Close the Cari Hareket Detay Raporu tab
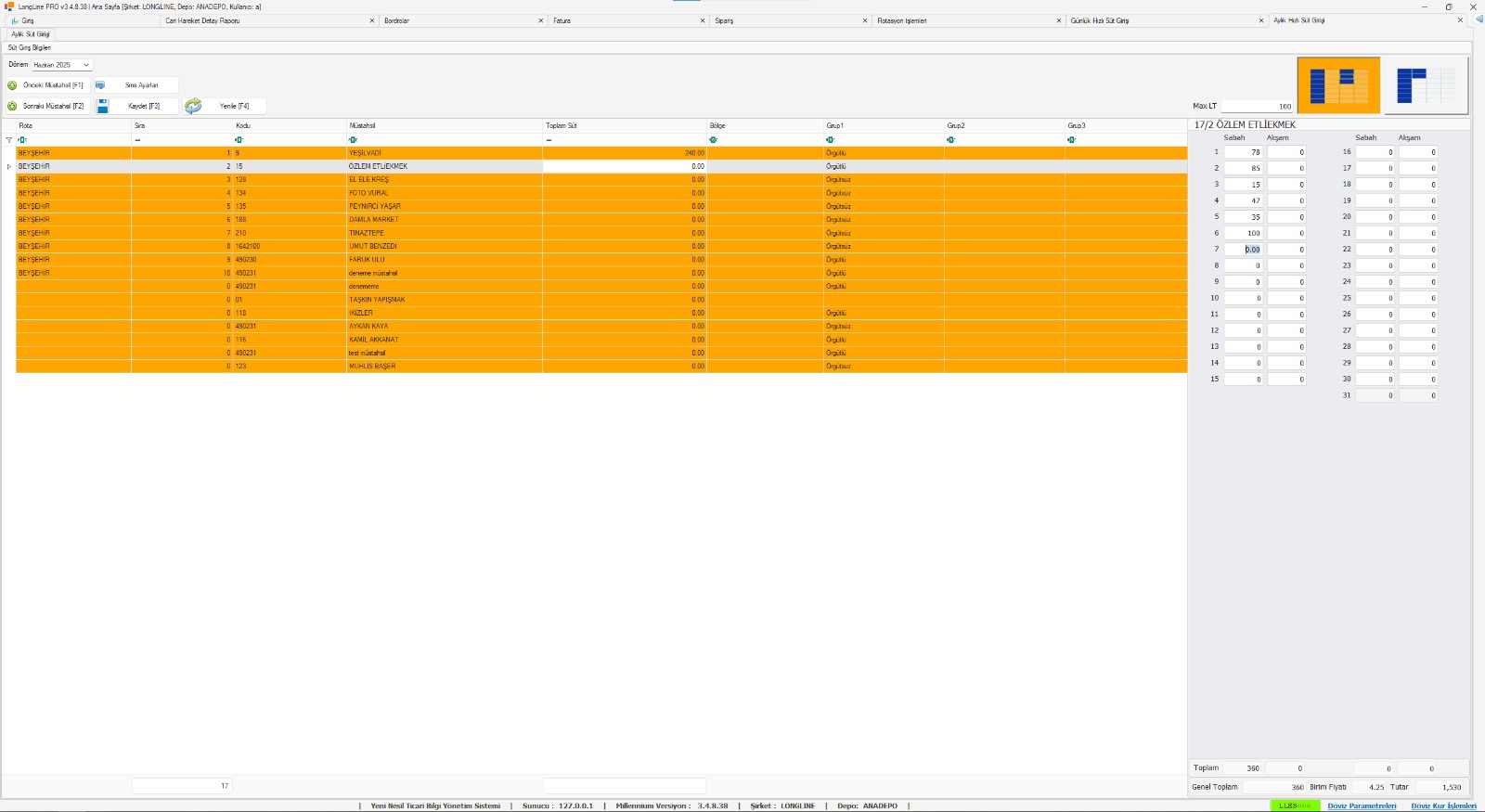This screenshot has height=812, width=1485. [x=372, y=20]
